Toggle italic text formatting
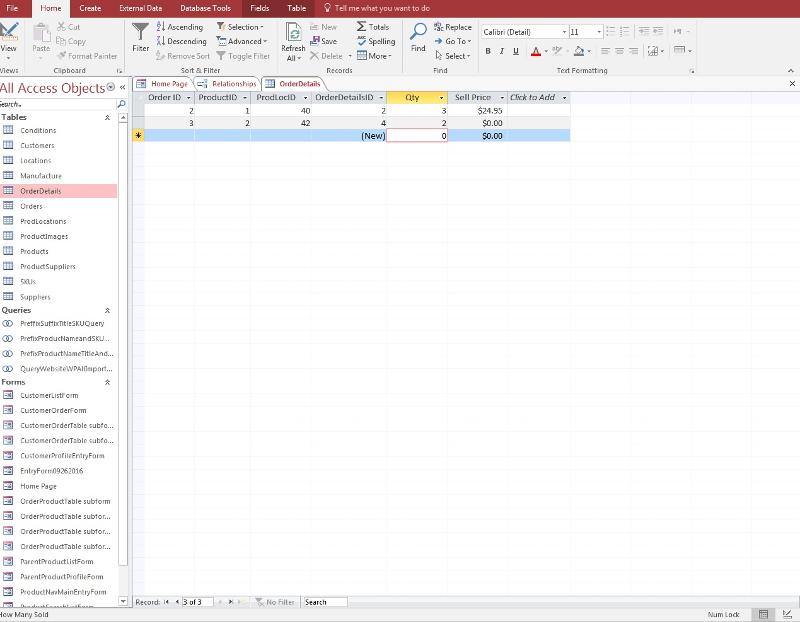Screen dimensions: 800x622 502,51
